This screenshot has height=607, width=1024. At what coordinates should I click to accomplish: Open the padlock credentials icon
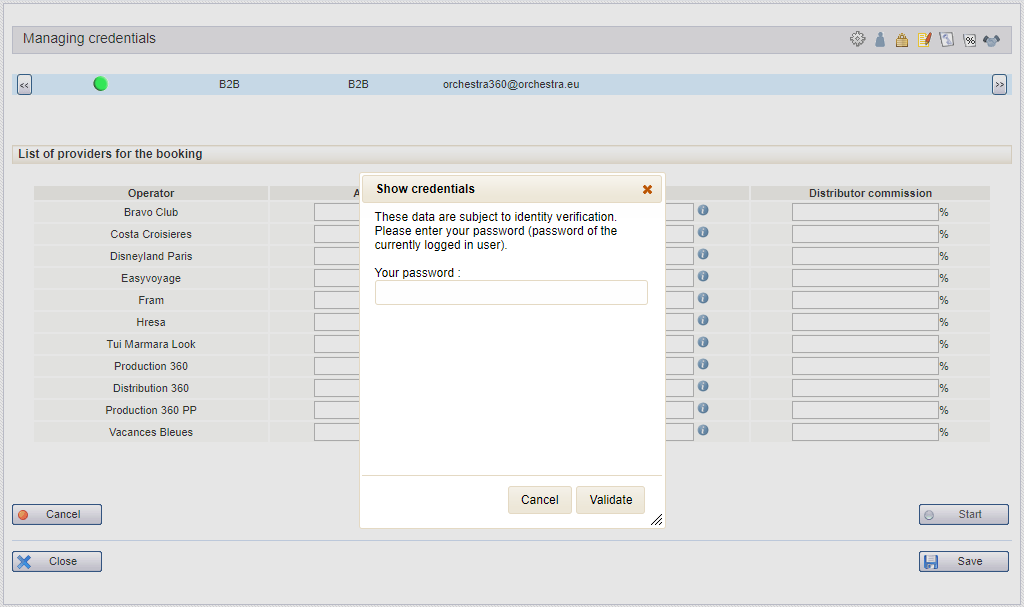pos(902,40)
